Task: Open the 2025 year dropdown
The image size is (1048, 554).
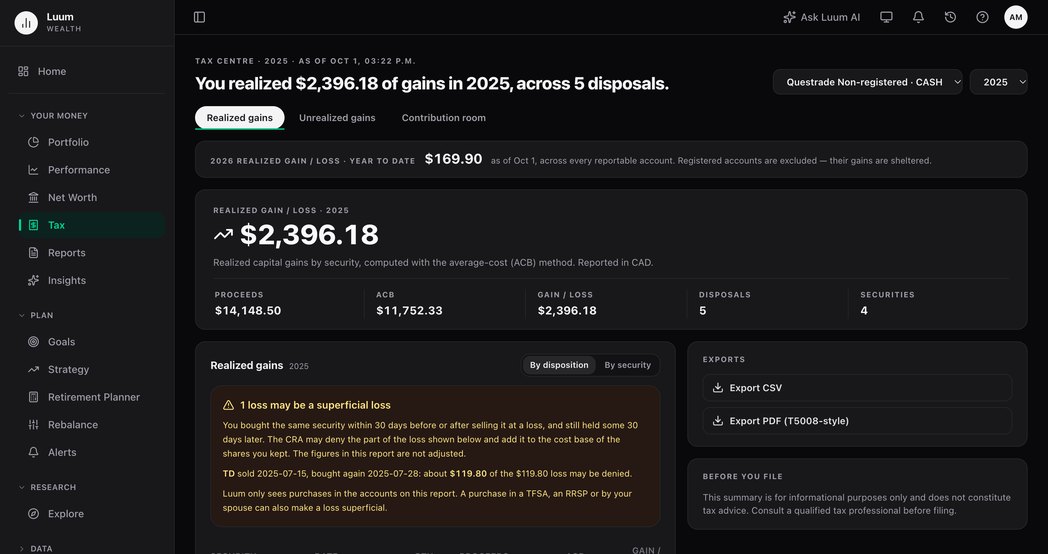Action: click(999, 82)
